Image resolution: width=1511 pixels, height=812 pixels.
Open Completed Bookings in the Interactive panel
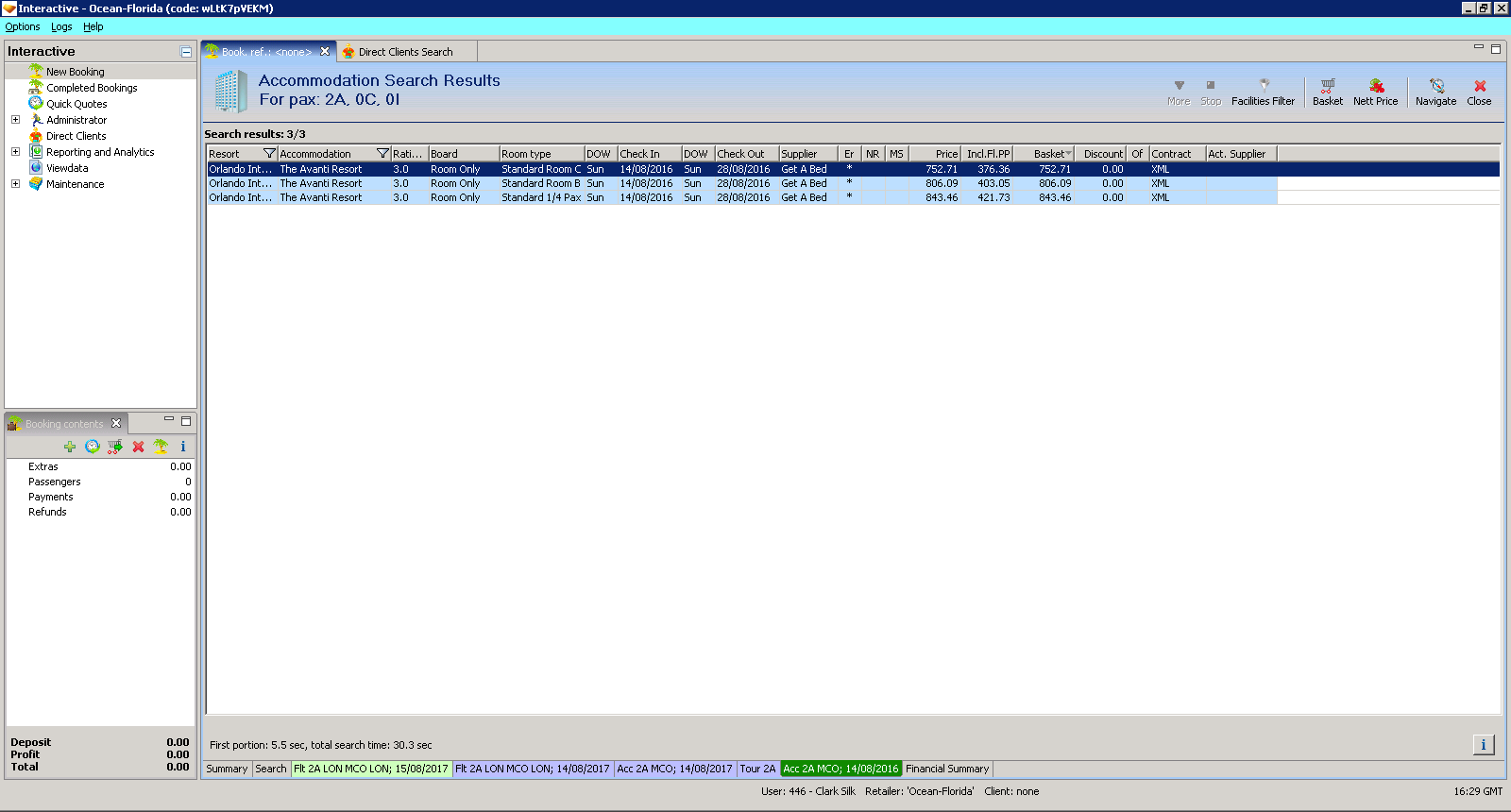92,88
